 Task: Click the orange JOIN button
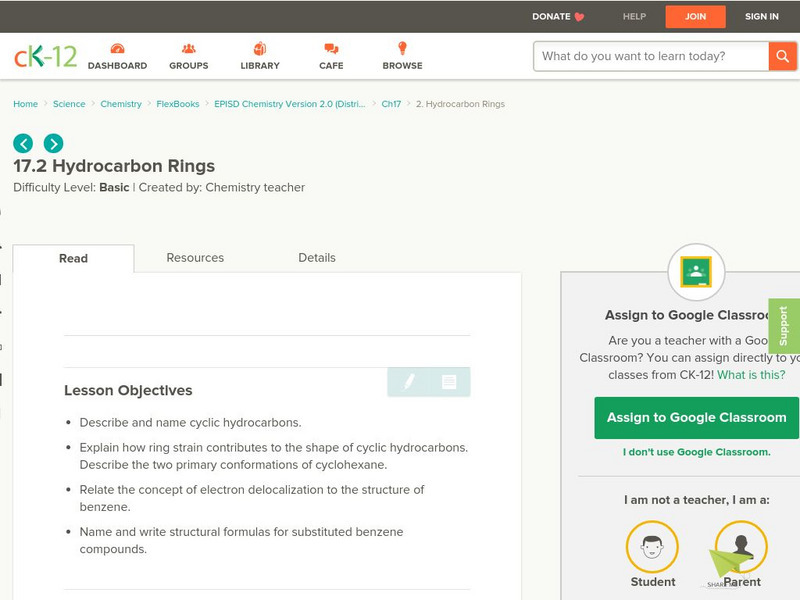coord(695,16)
